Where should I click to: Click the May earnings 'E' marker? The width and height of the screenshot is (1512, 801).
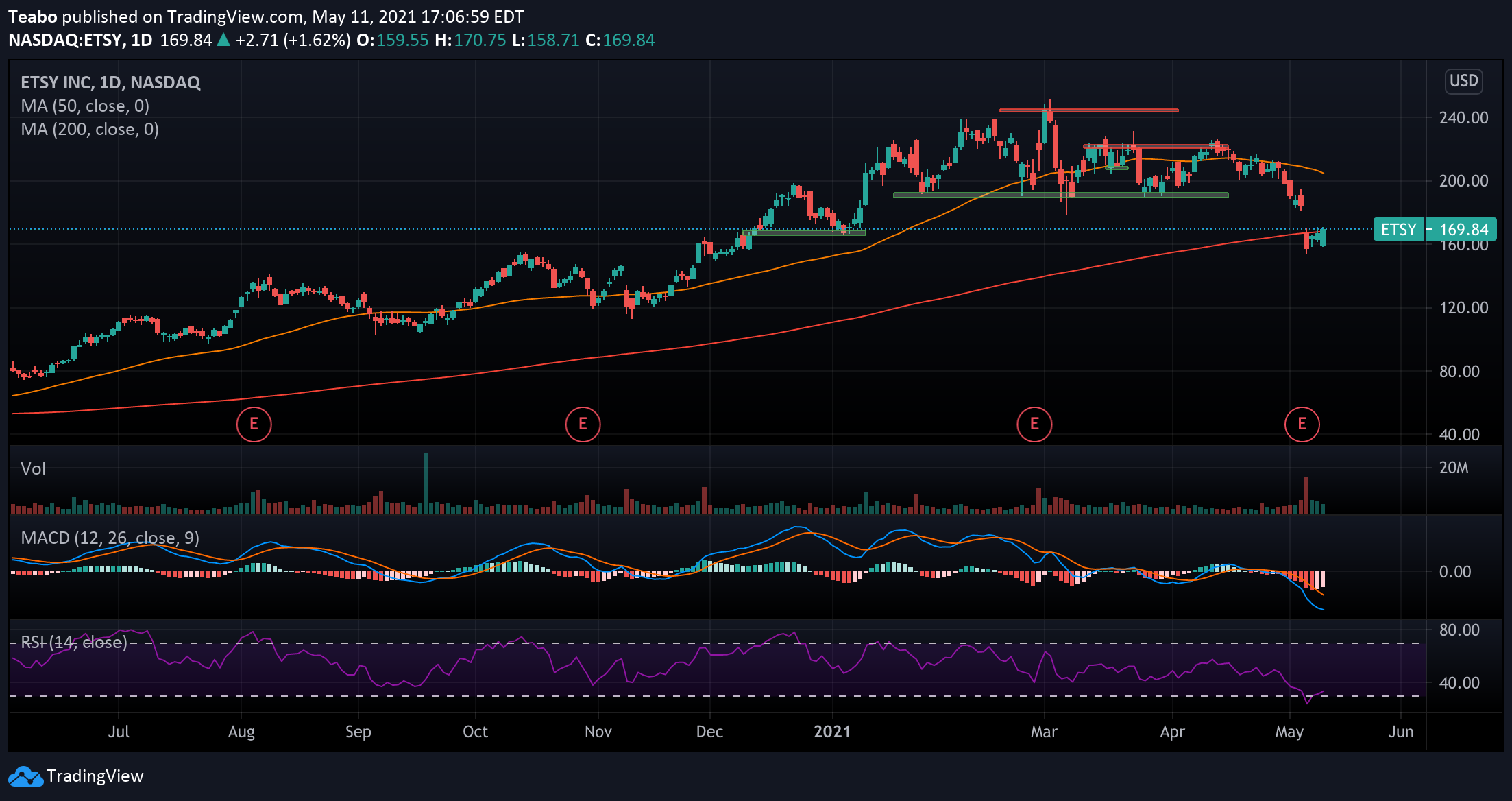click(x=1302, y=424)
